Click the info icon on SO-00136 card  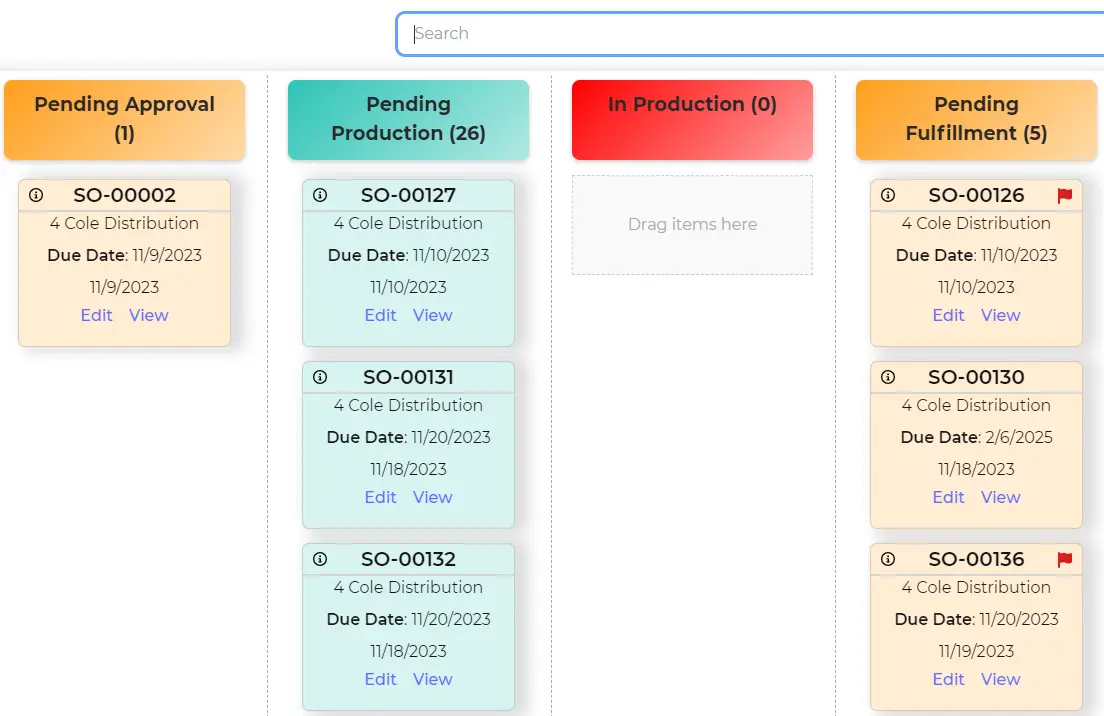click(888, 559)
